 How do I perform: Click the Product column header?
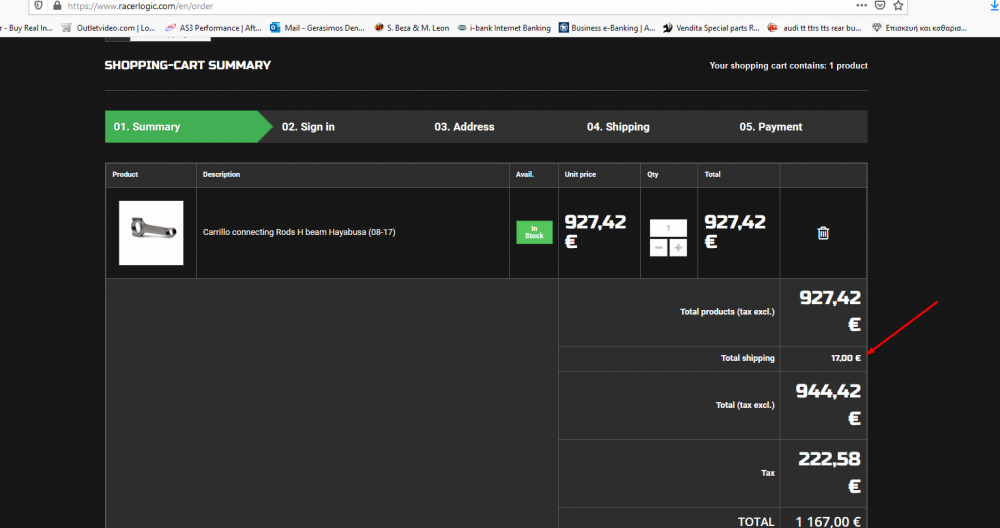tap(125, 174)
